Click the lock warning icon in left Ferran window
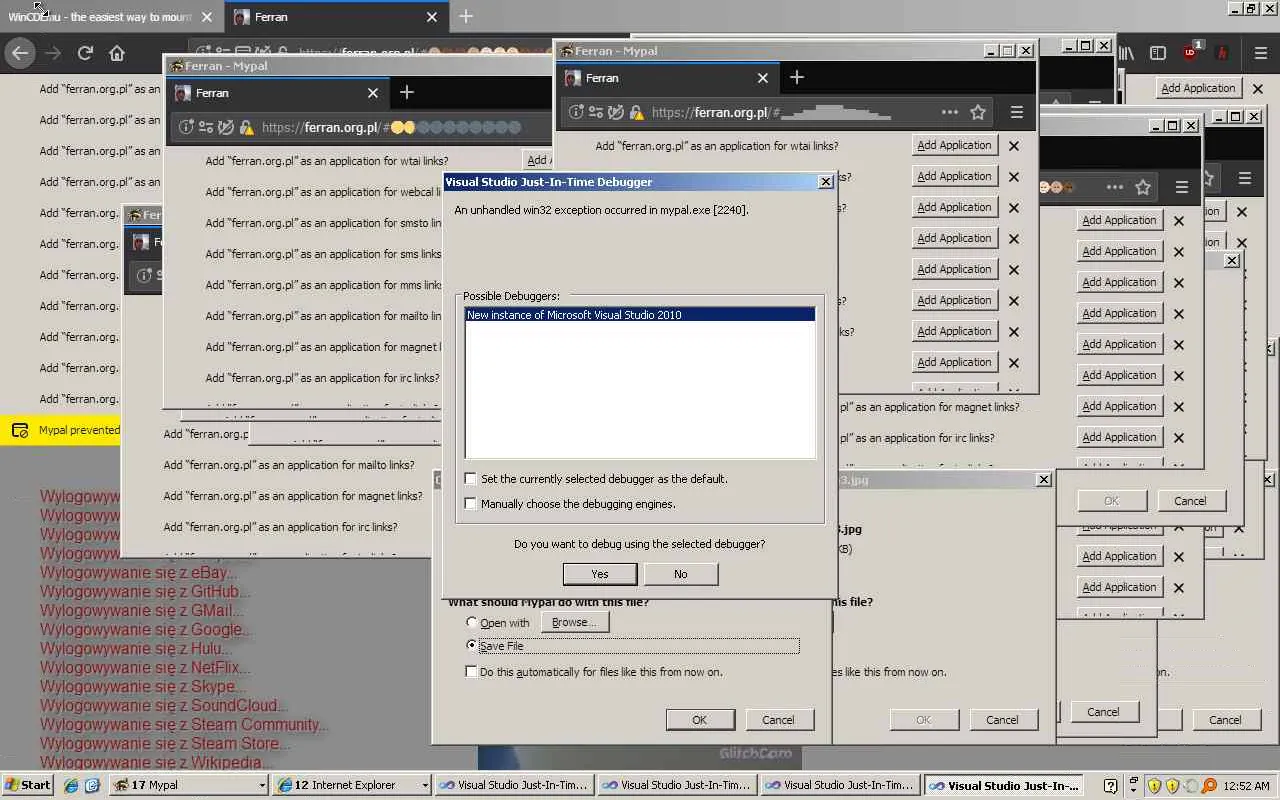Screen dimensions: 1280x800 (x=246, y=127)
